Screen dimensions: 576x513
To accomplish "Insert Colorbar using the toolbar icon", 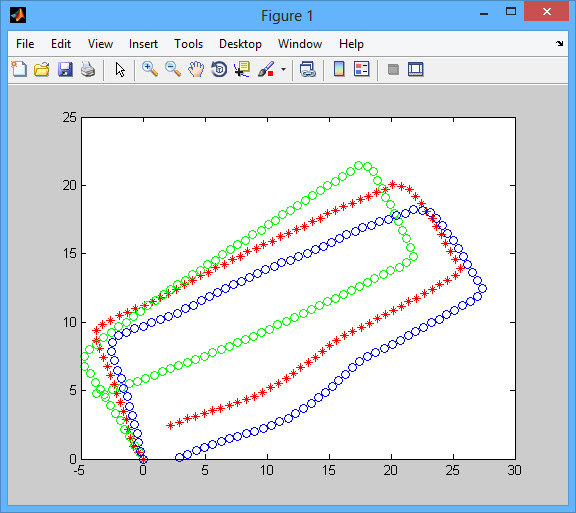I will pyautogui.click(x=339, y=69).
